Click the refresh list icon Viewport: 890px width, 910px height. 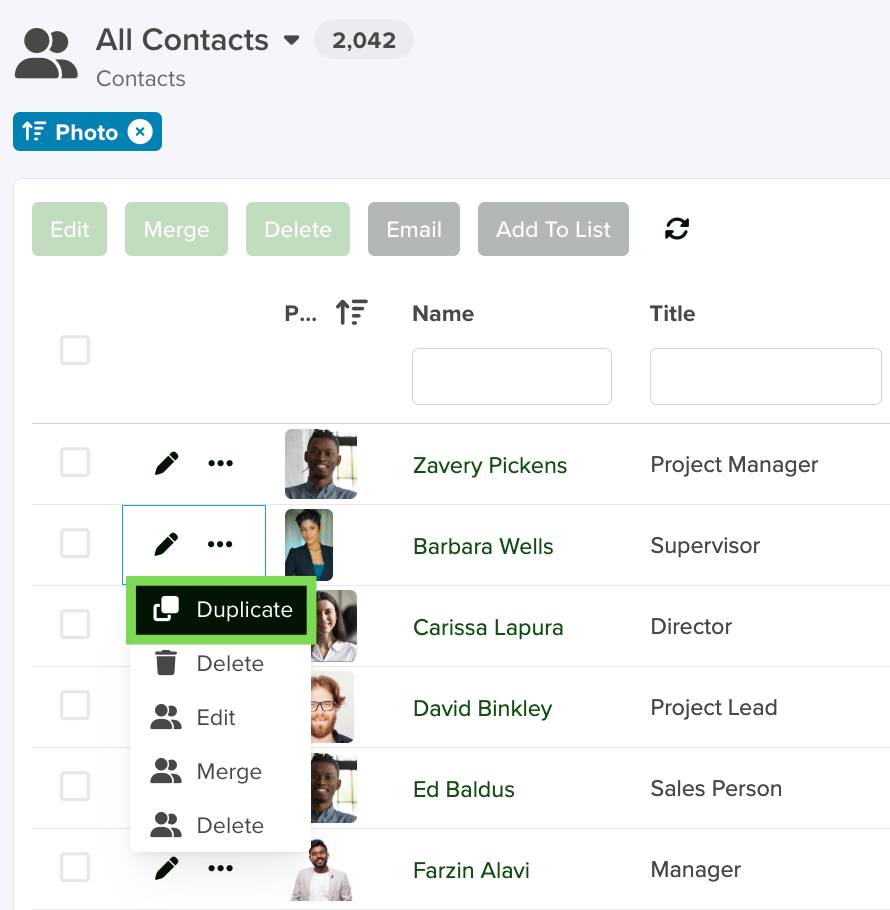pyautogui.click(x=677, y=229)
